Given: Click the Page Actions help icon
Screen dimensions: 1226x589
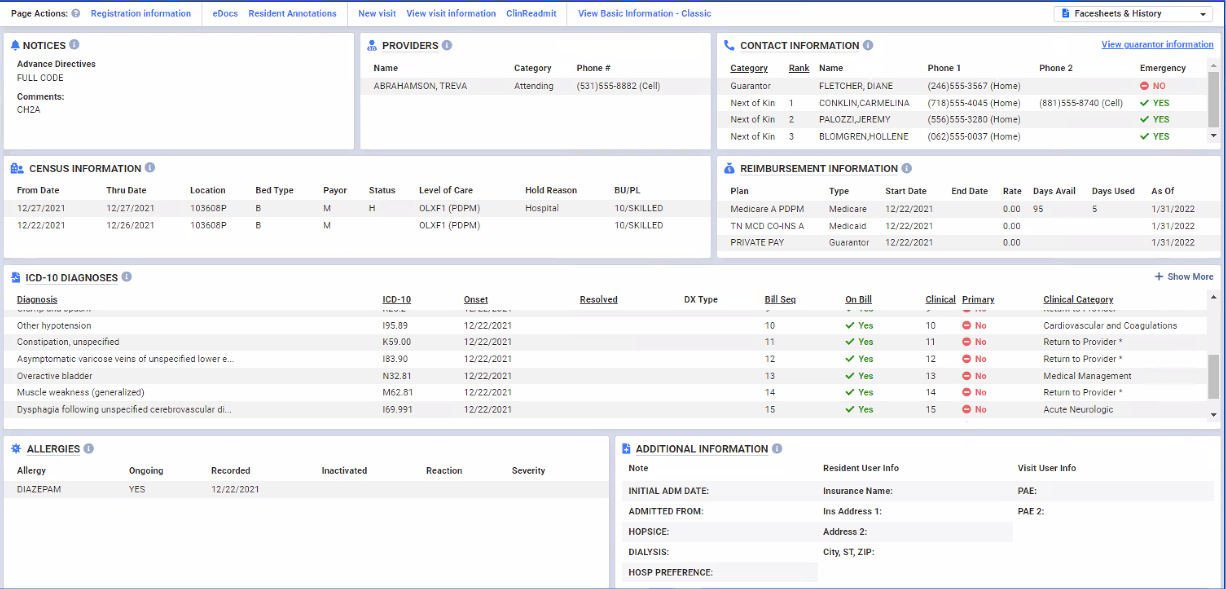Looking at the screenshot, I should coord(76,14).
